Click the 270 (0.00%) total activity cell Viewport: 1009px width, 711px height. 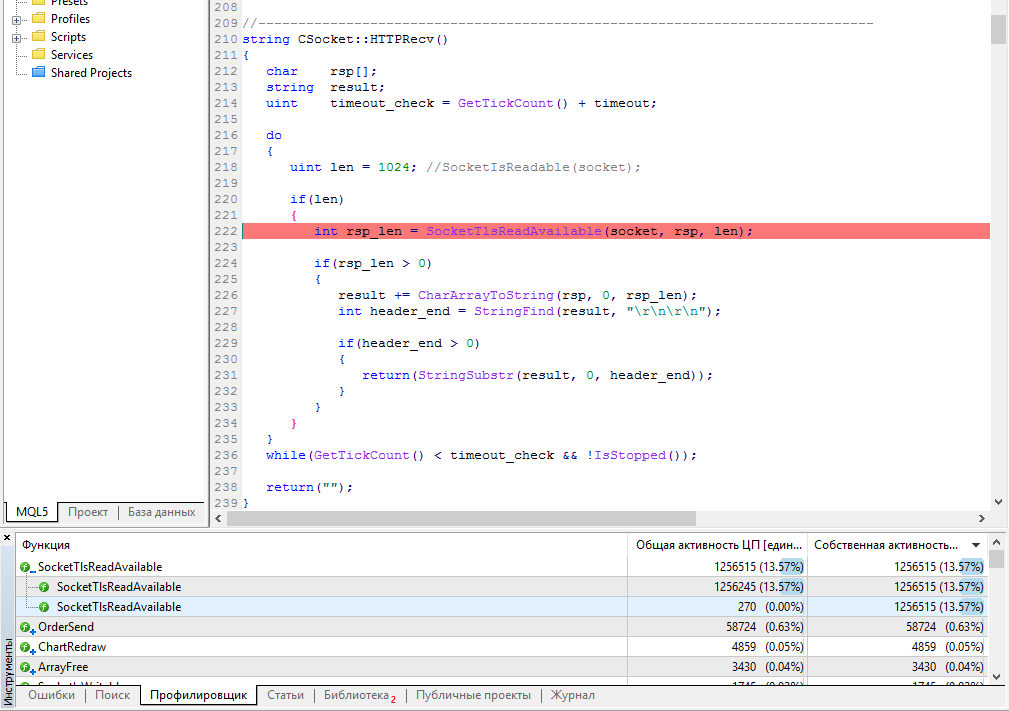point(717,607)
